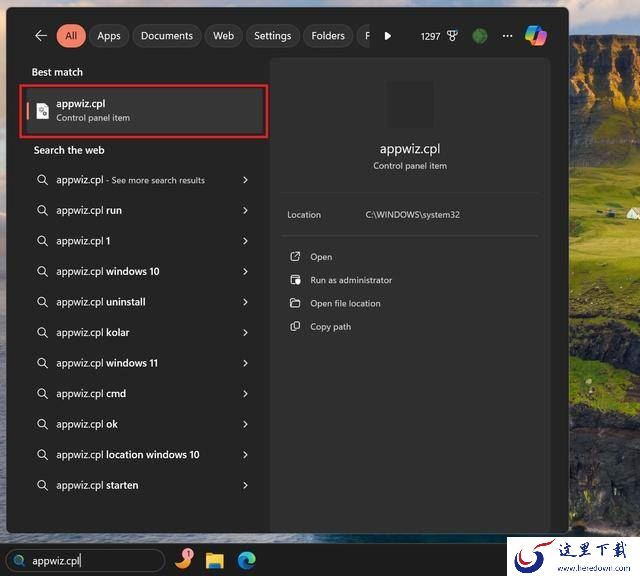Switch to the Settings filter tab
Viewport: 640px width, 576px height.
[x=272, y=36]
